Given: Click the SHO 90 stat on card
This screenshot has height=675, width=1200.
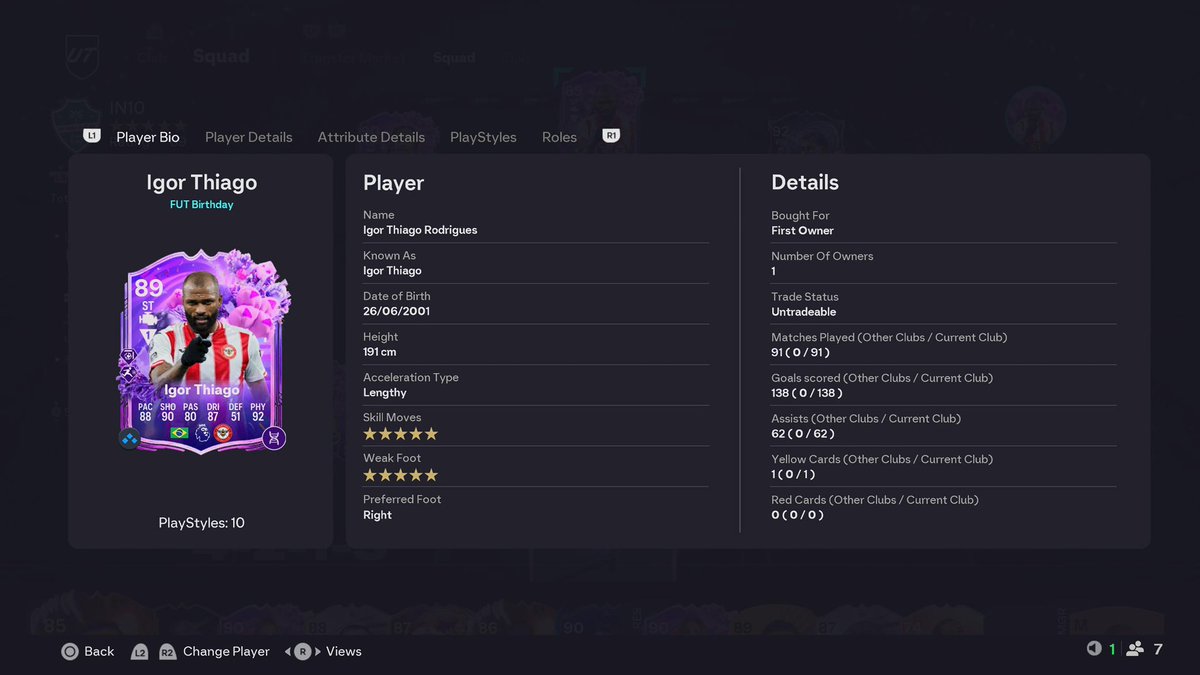Looking at the screenshot, I should [x=168, y=412].
